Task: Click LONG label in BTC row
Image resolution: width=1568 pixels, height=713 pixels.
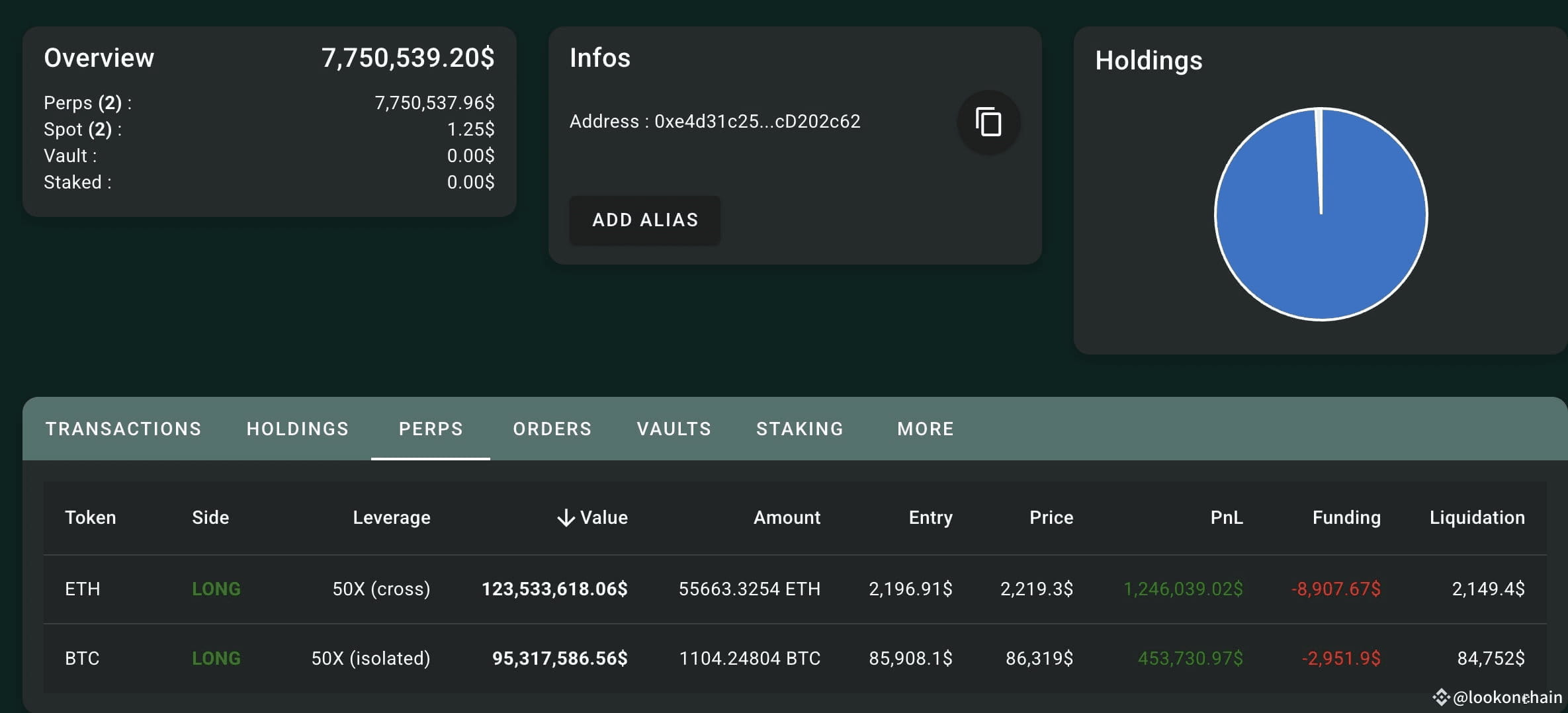Action: (216, 658)
